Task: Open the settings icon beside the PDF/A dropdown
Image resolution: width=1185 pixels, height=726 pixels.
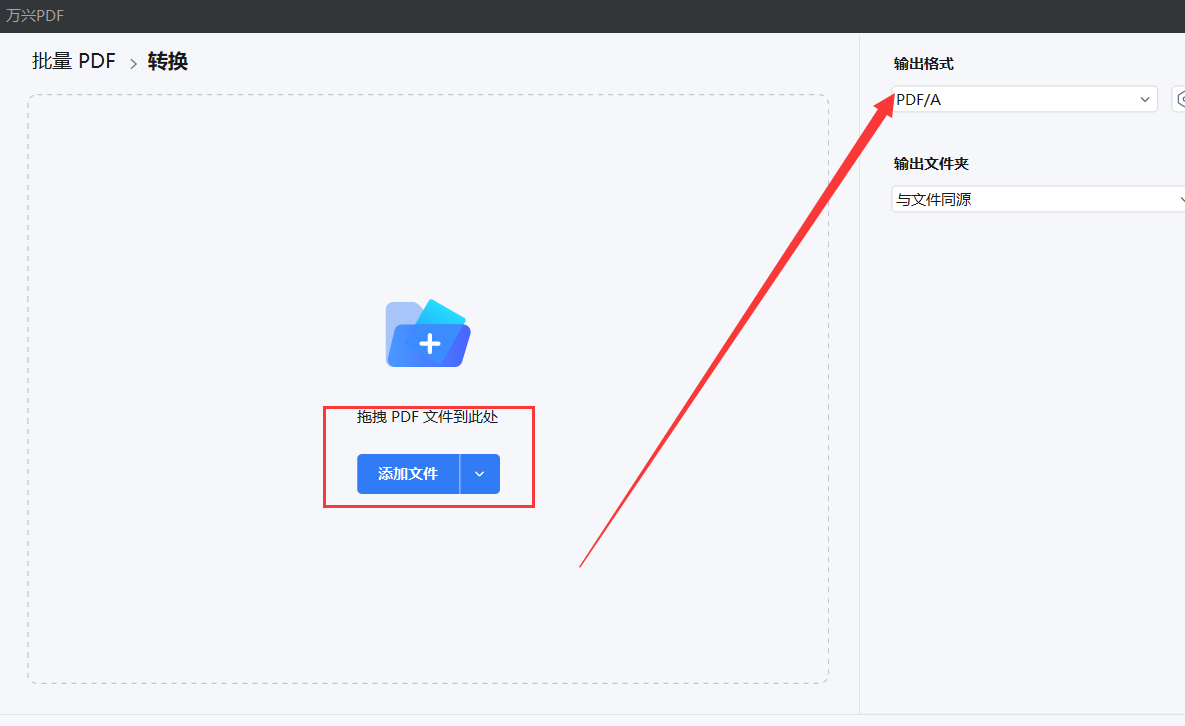Action: coord(1180,99)
